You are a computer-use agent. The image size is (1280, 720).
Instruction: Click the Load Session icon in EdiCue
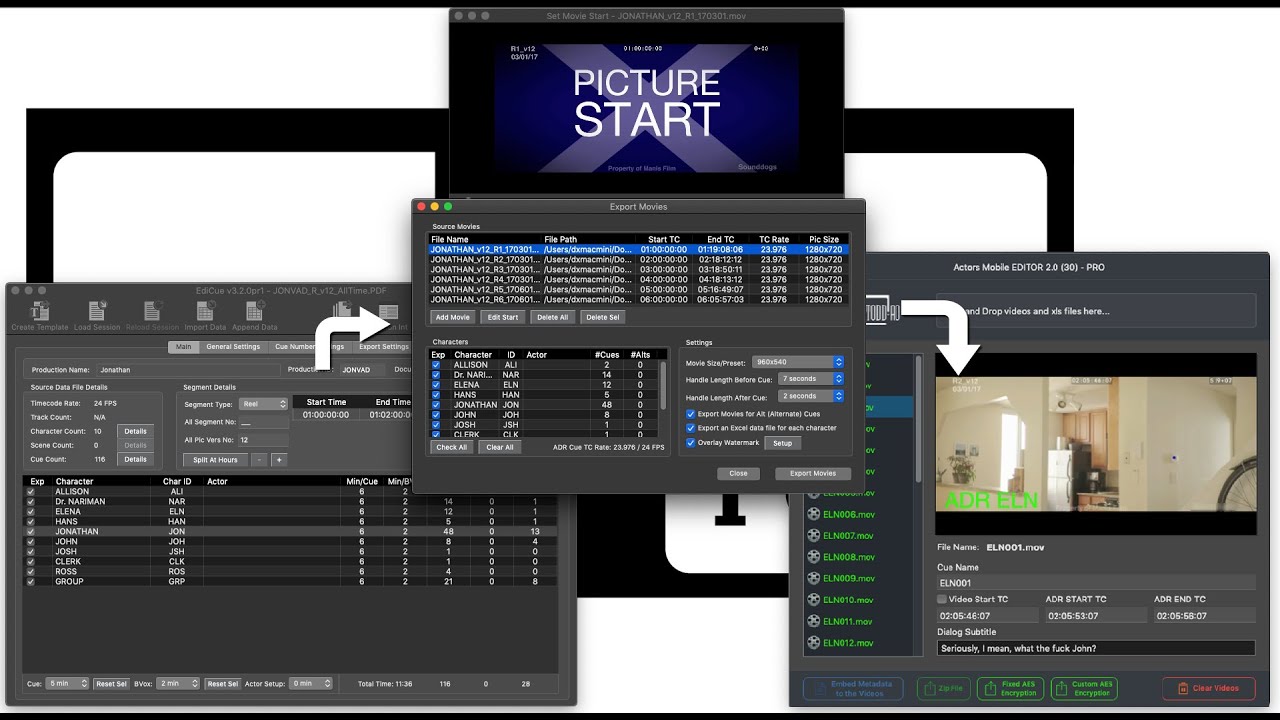pos(97,311)
